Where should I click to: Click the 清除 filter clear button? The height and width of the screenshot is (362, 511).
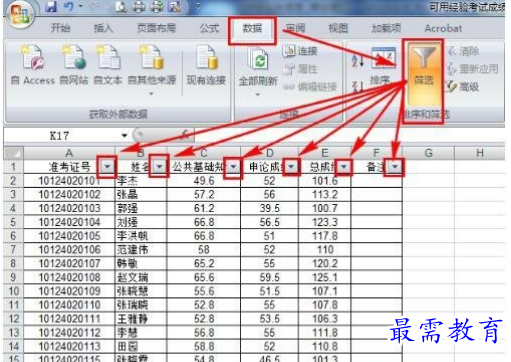point(464,51)
